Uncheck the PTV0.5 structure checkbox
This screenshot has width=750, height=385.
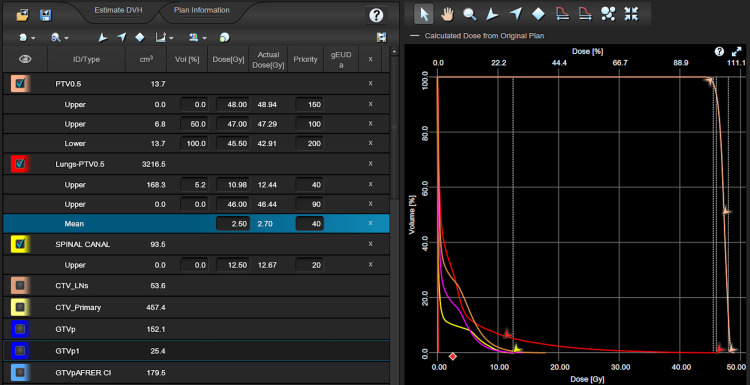[x=20, y=84]
